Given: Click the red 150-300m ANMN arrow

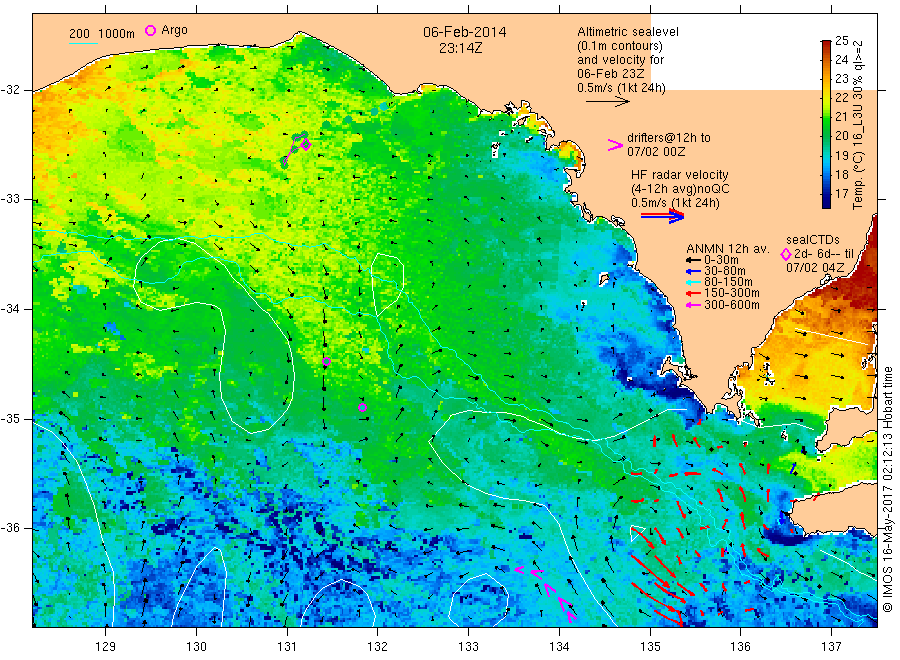Looking at the screenshot, I should click(693, 293).
